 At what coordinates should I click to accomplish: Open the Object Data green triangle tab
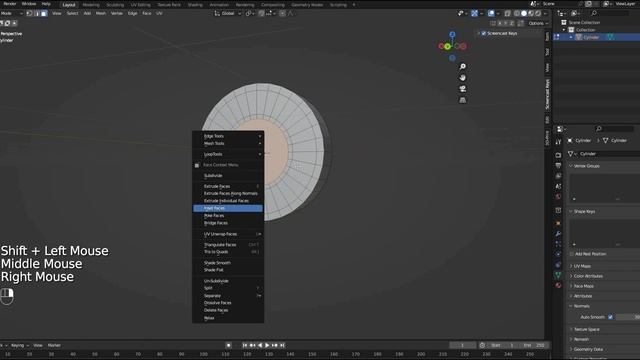[x=558, y=275]
